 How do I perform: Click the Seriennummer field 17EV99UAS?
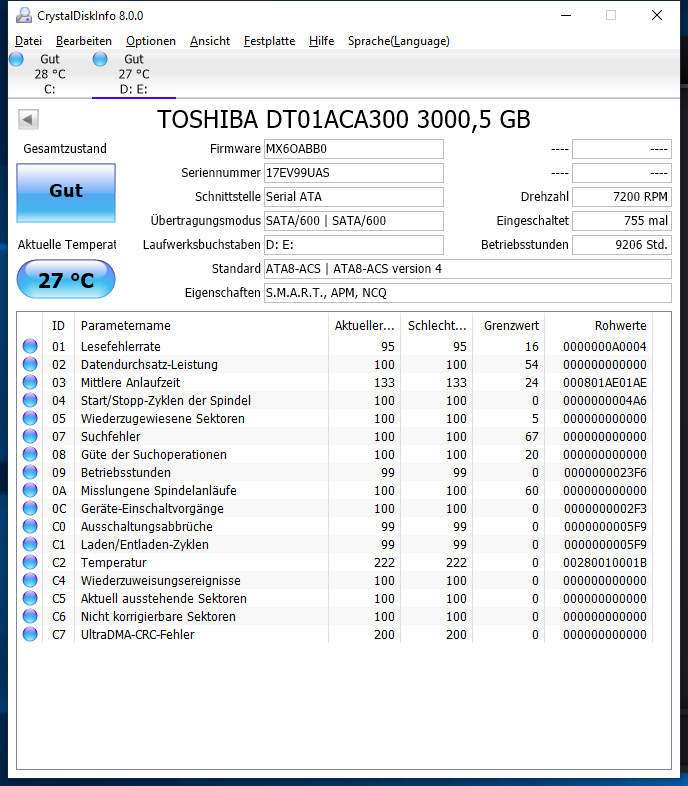tap(354, 173)
